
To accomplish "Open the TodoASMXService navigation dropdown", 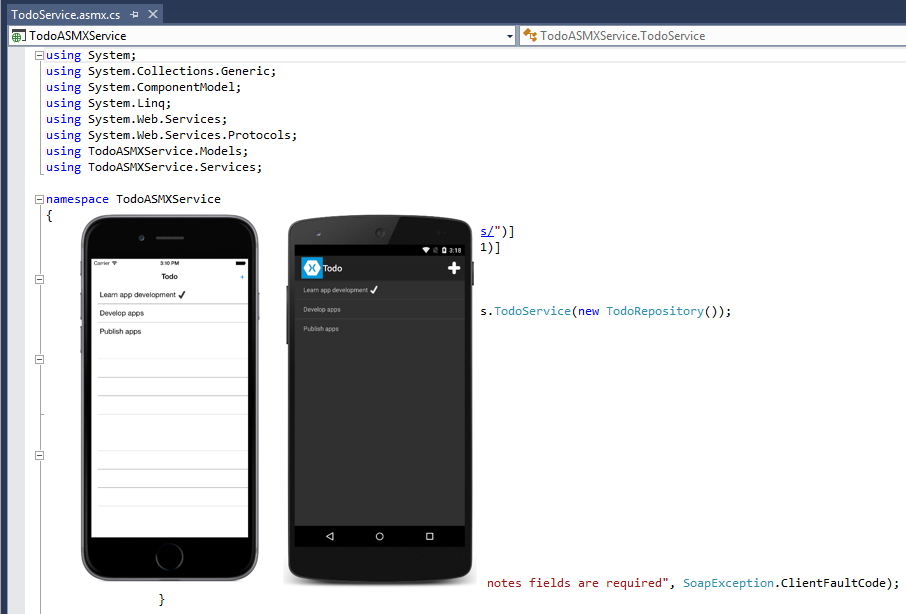I will 509,35.
